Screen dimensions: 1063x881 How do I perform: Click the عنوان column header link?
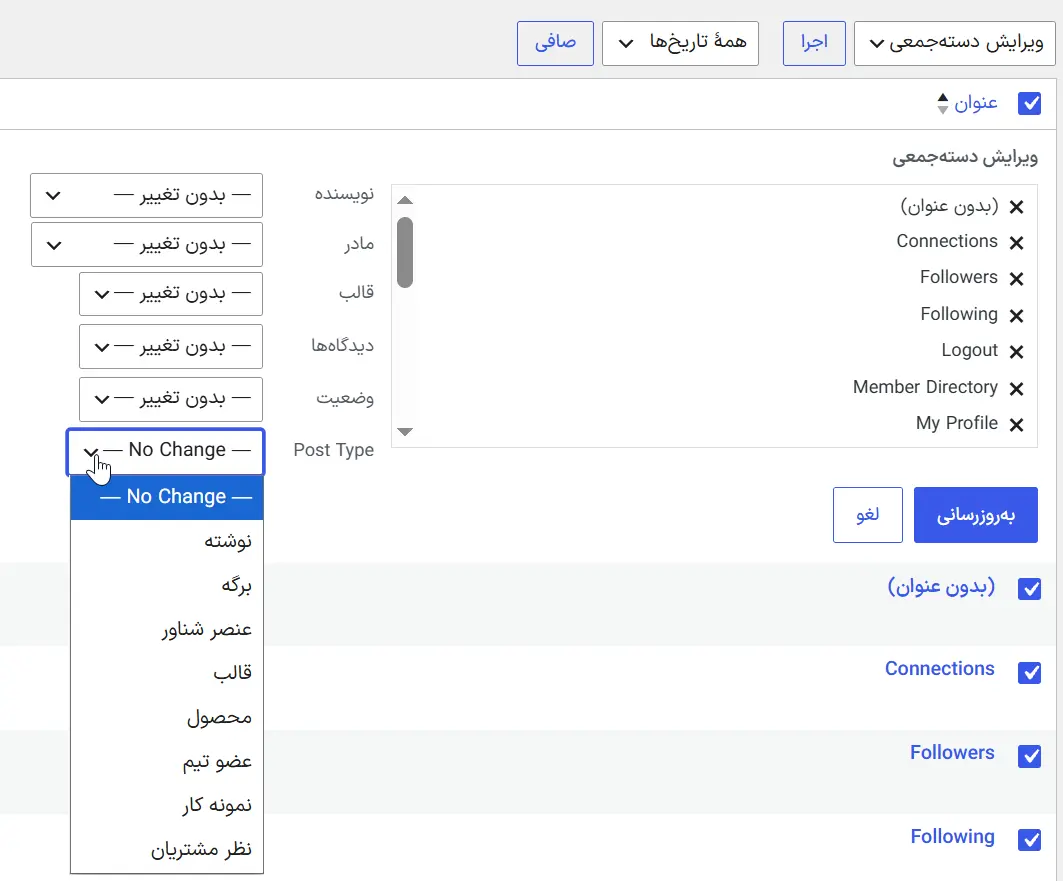(x=976, y=104)
